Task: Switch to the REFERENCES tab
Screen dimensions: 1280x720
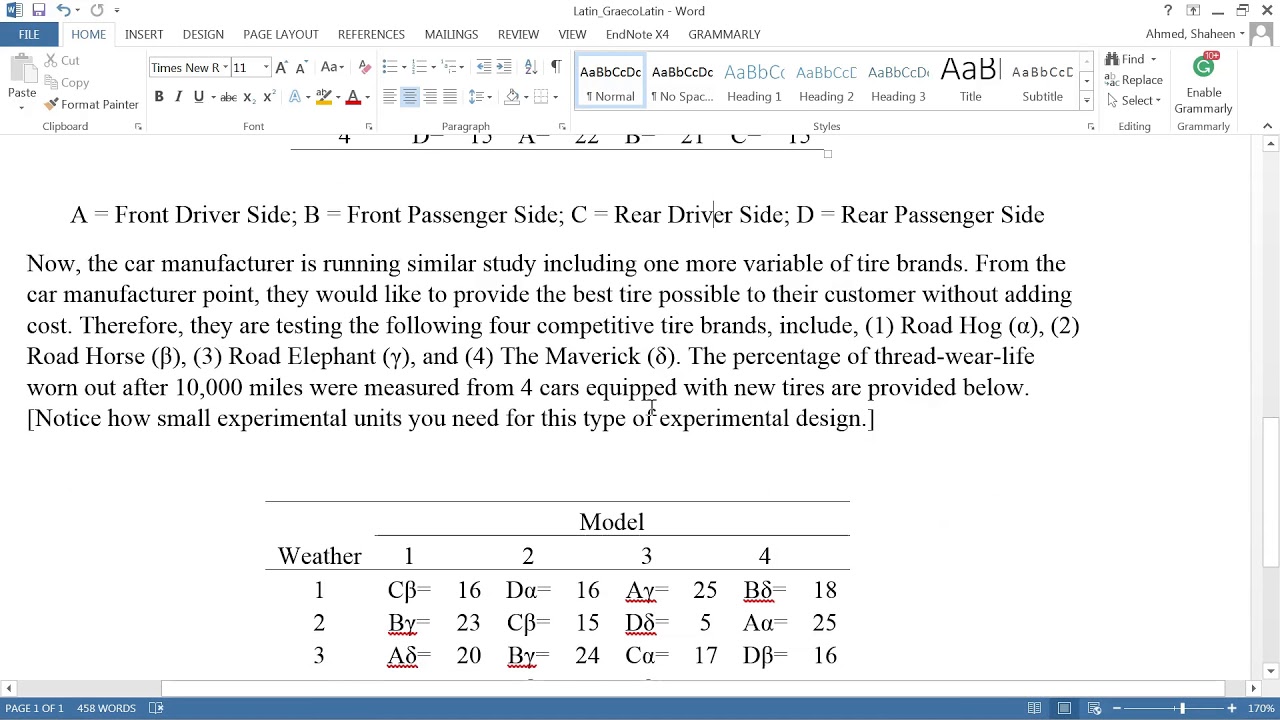Action: coord(371,34)
